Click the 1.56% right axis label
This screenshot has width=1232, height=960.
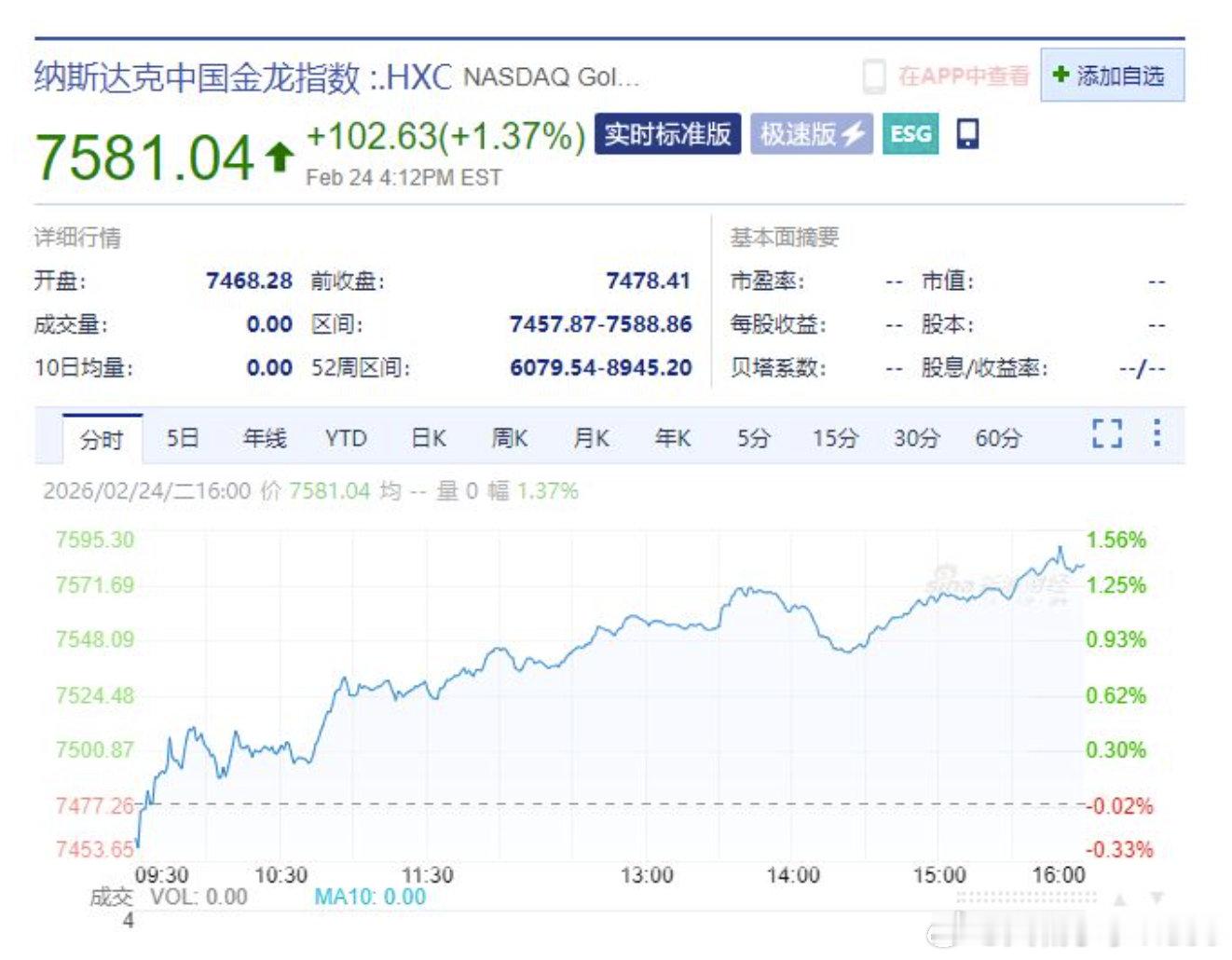pyautogui.click(x=1116, y=540)
